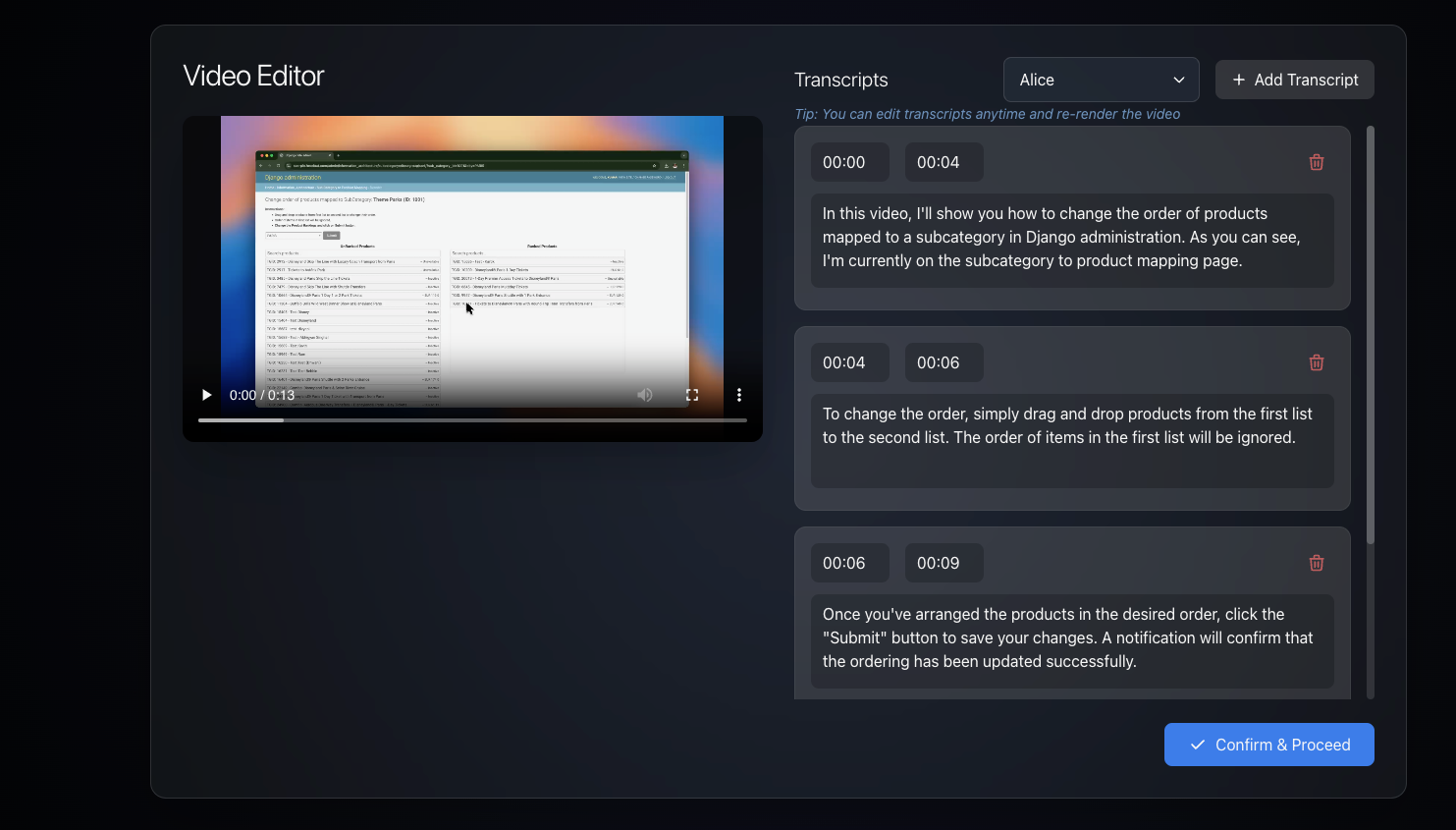Edit the 00:09 end time field
Screen dimensions: 1456x830
944,563
